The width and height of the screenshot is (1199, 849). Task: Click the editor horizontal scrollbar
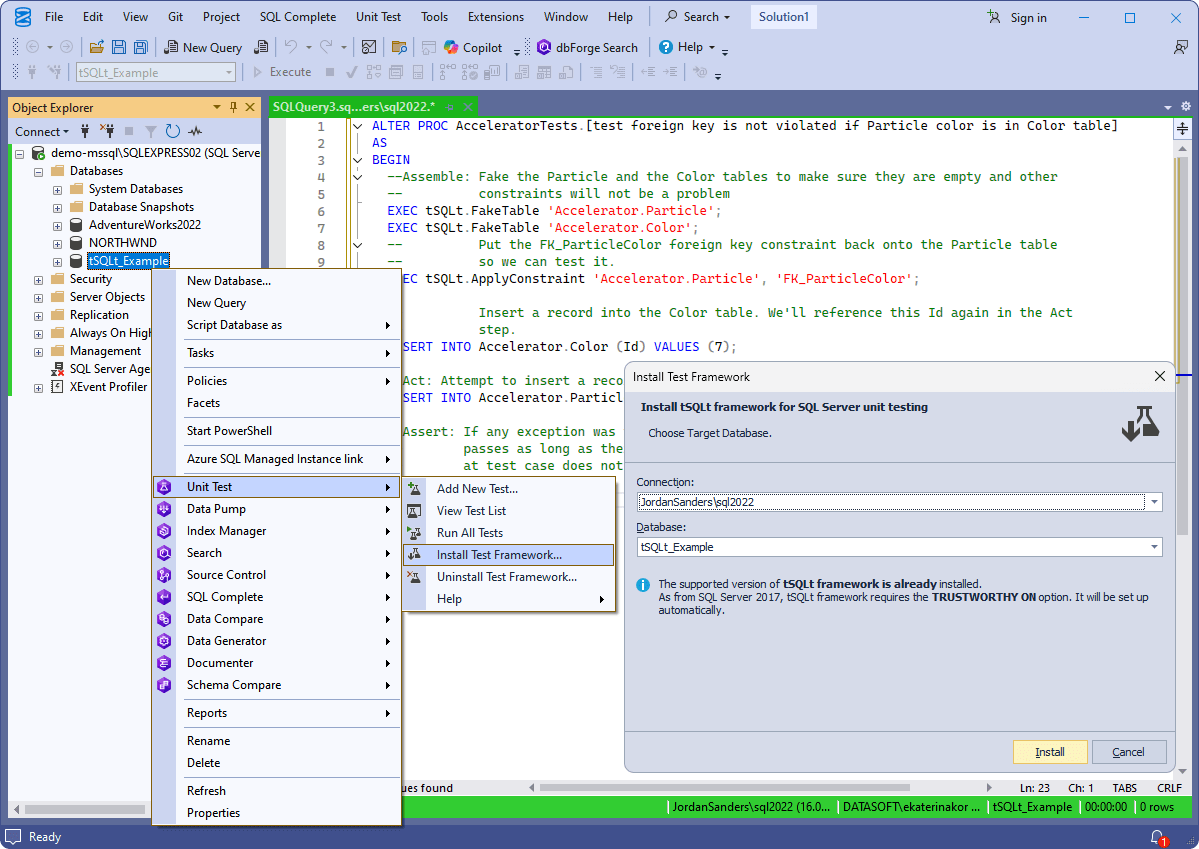[x=724, y=787]
